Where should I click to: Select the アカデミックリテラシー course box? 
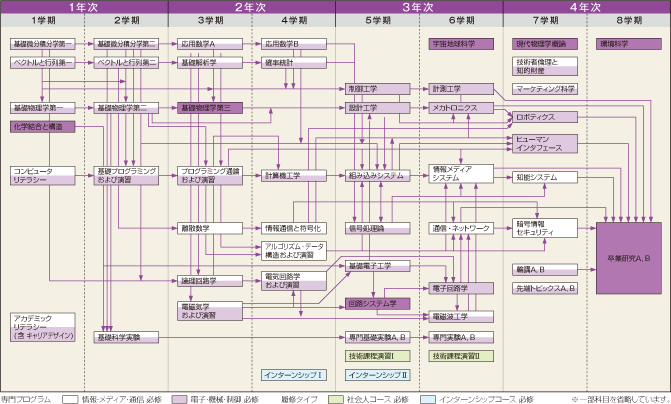click(x=42, y=327)
